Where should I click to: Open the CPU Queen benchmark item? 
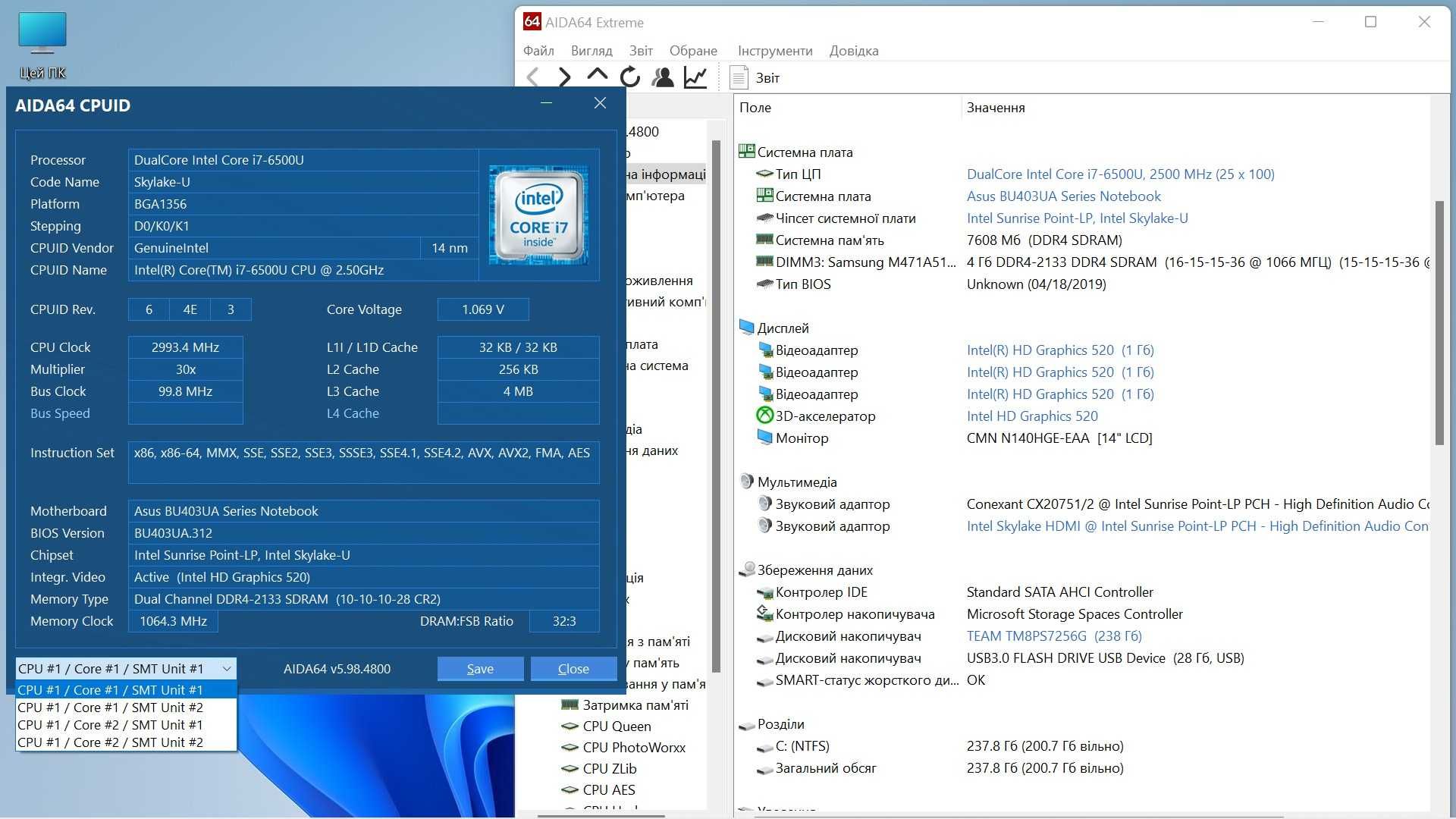[x=605, y=726]
